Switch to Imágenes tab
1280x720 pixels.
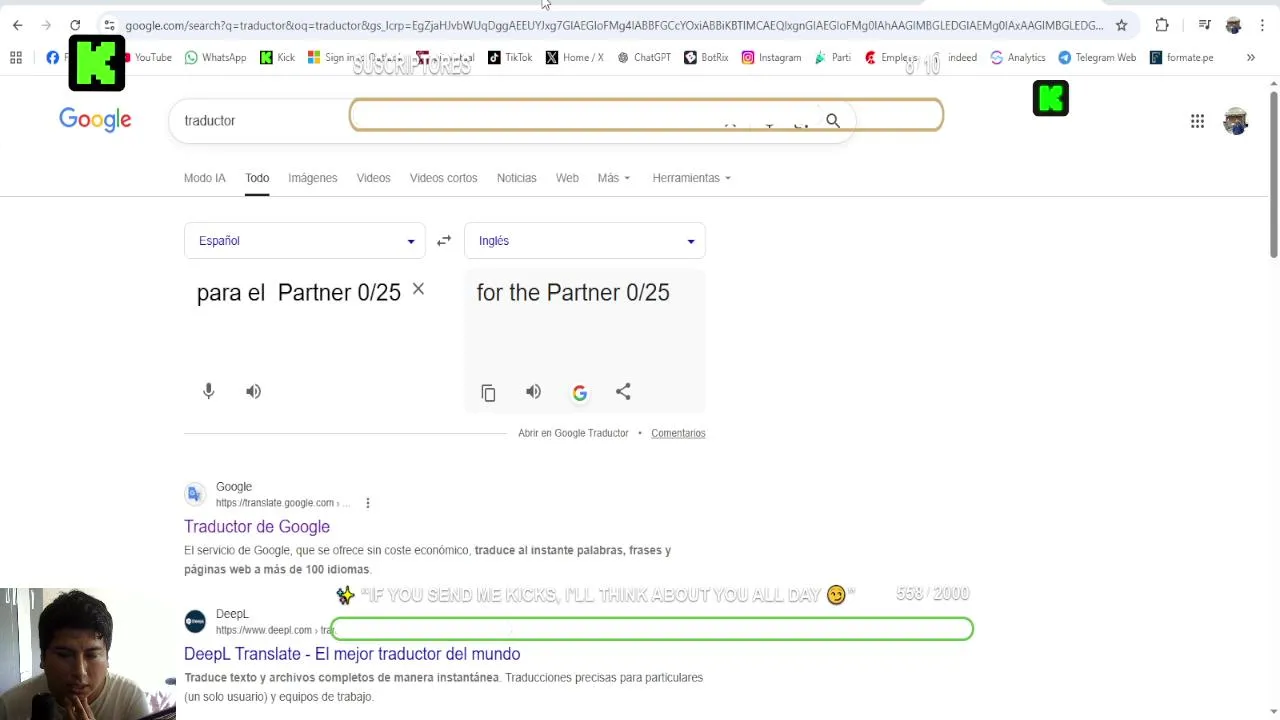click(312, 178)
